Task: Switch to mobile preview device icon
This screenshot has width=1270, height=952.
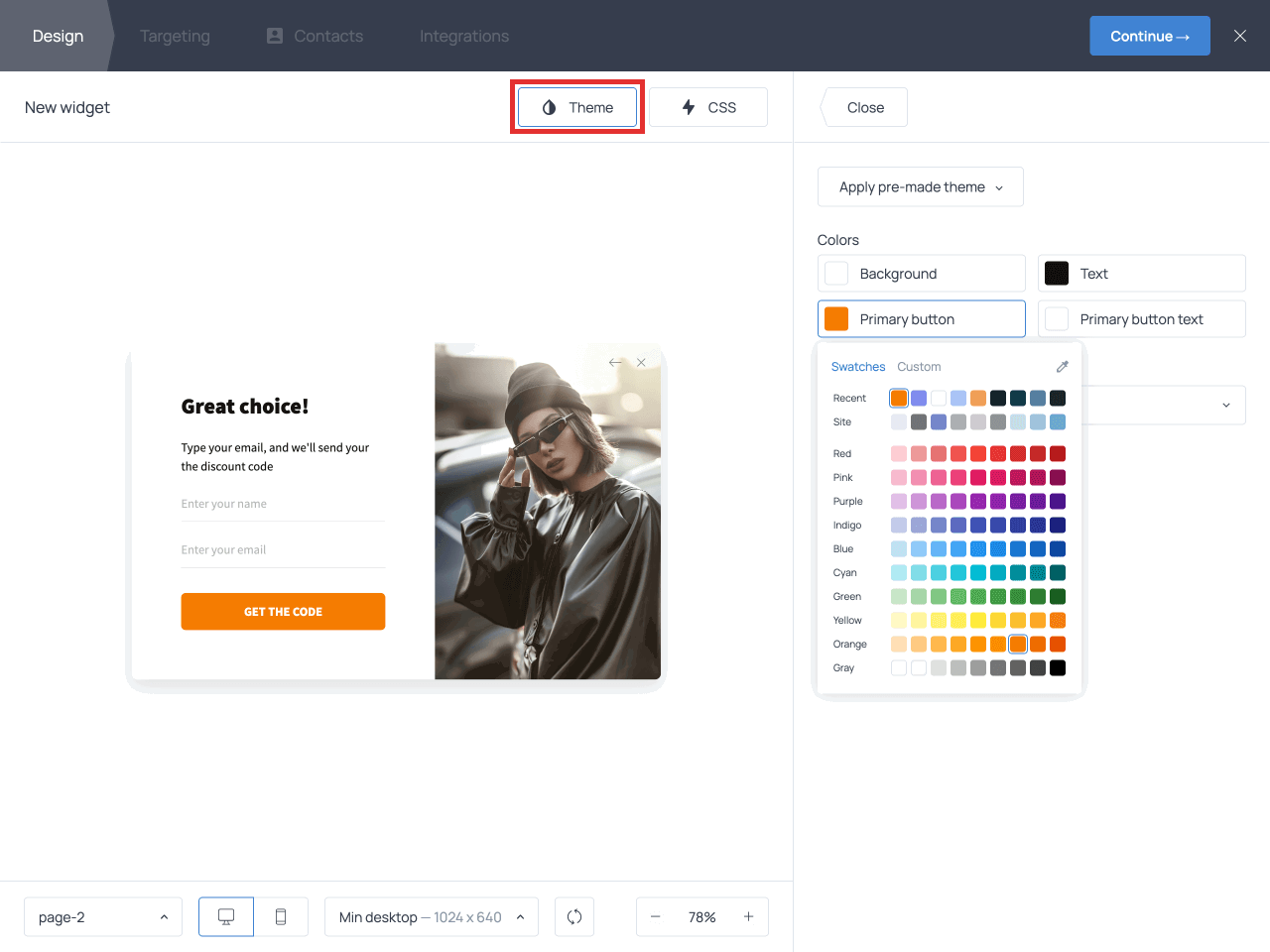Action: (x=281, y=917)
